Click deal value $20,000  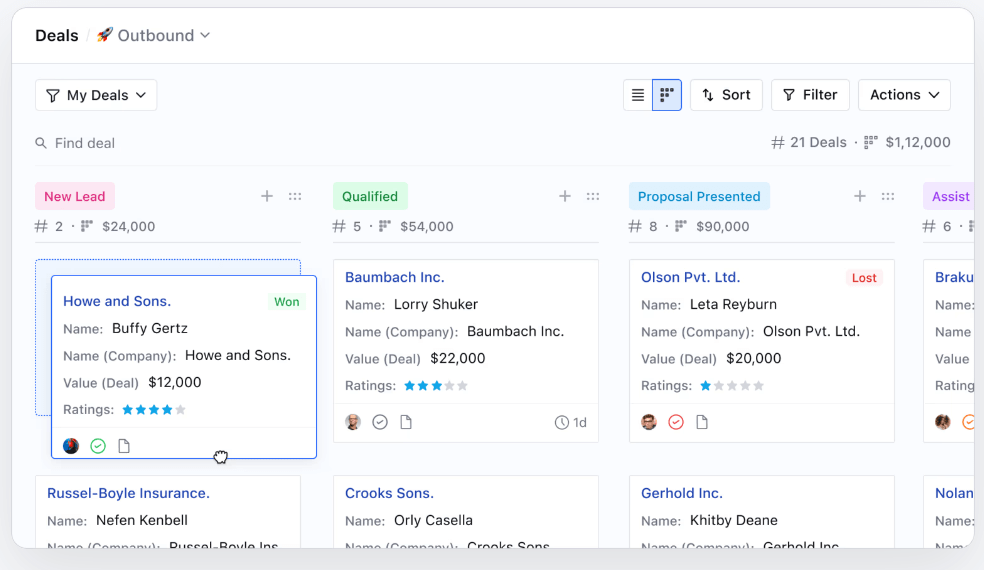[x=754, y=358]
